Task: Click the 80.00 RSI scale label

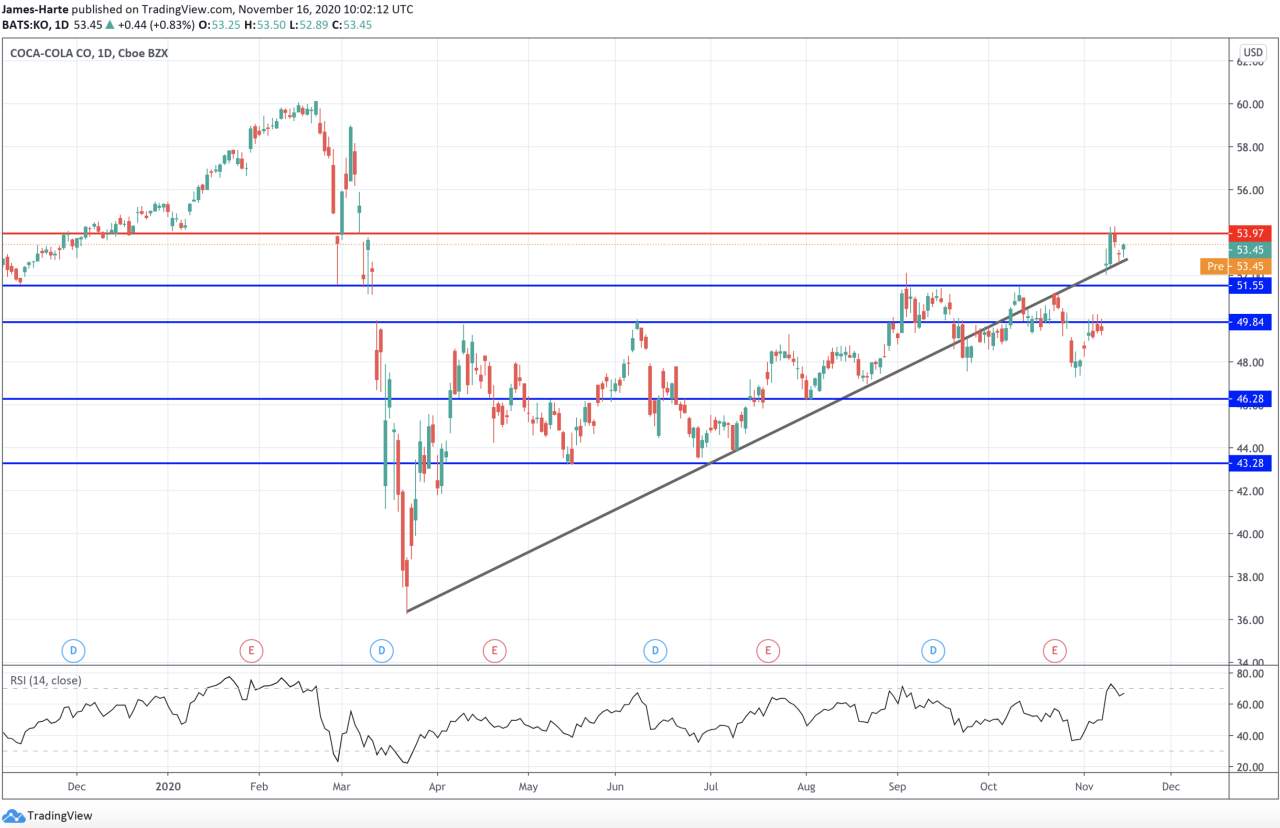Action: point(1250,674)
